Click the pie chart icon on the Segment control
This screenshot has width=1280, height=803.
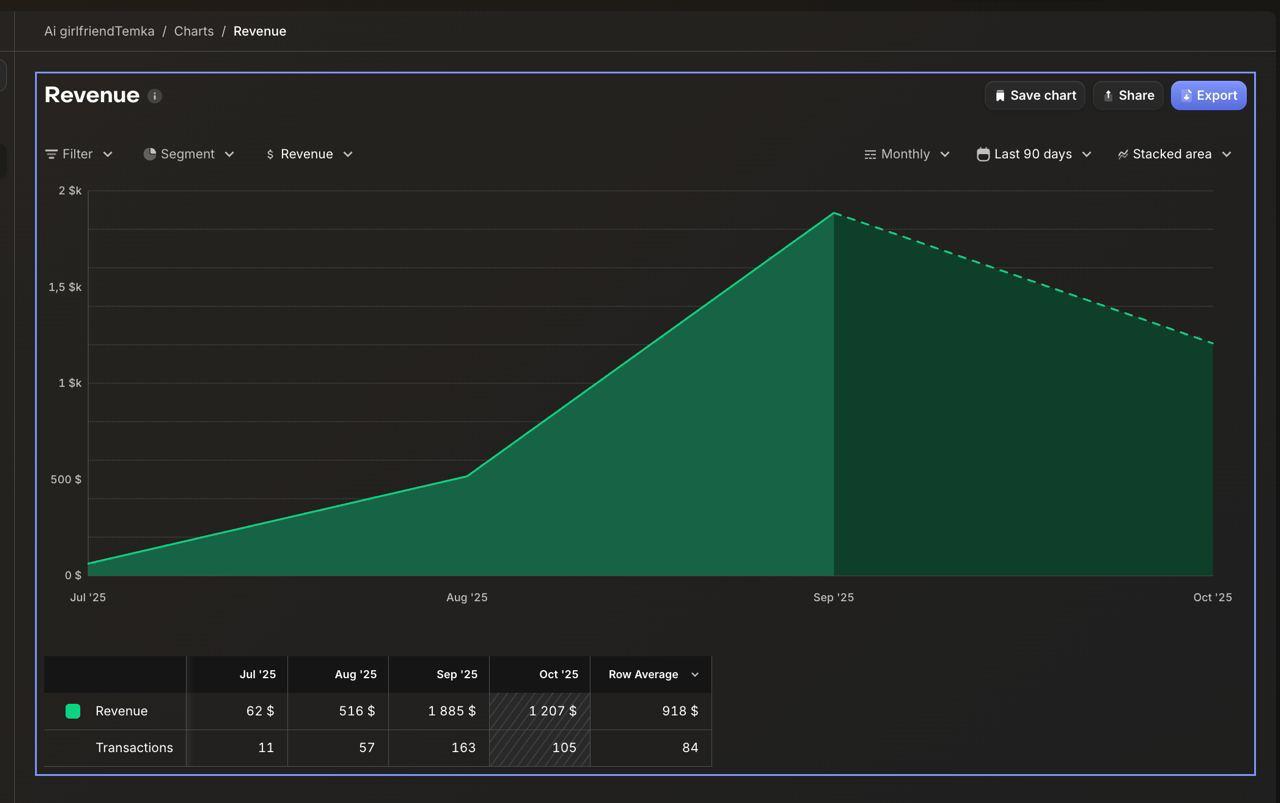150,154
